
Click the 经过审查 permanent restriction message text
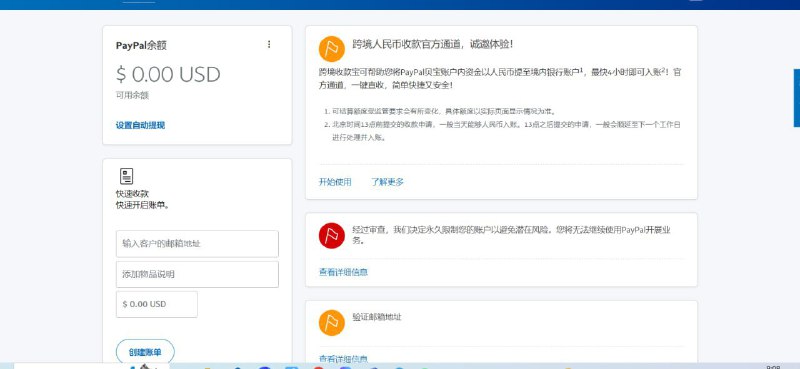[x=511, y=235]
